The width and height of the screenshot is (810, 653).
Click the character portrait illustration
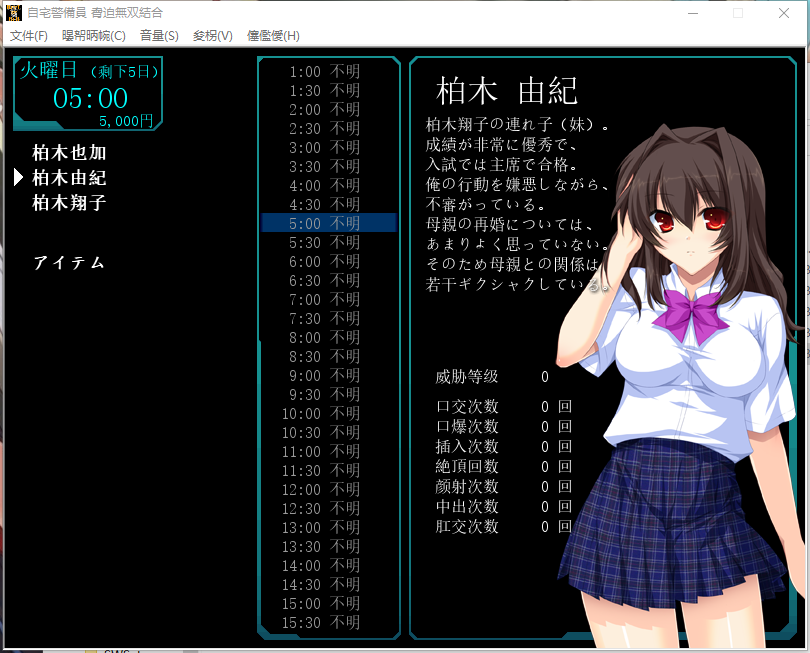coord(682,387)
